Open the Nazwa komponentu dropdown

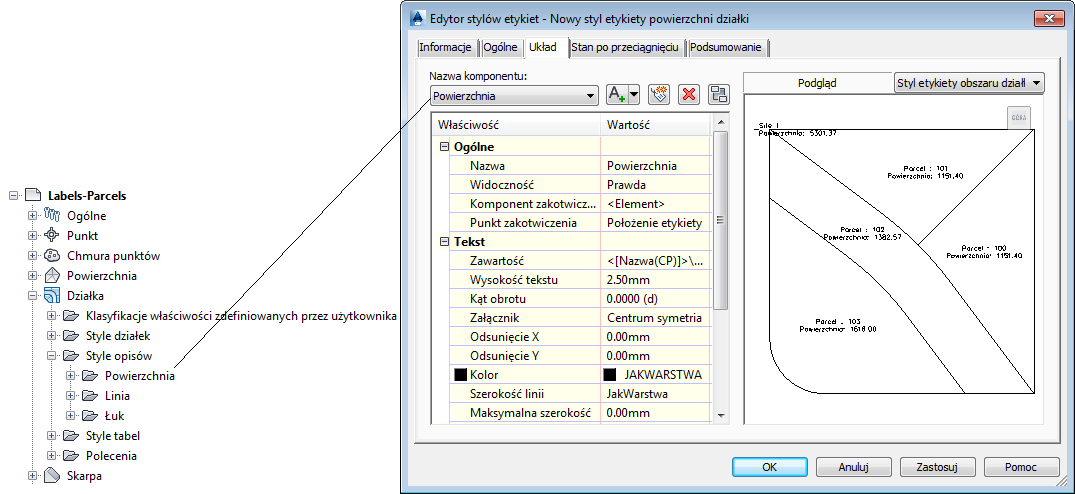click(514, 96)
